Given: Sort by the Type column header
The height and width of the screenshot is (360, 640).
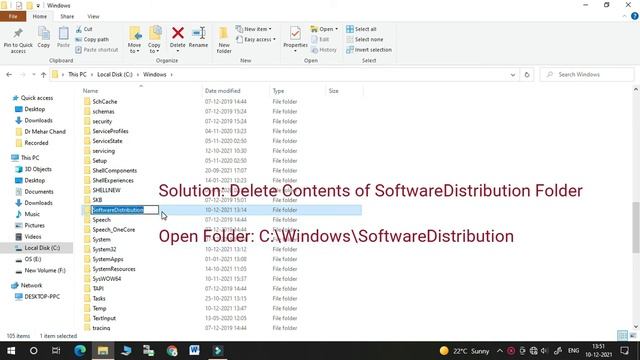Looking at the screenshot, I should 278,91.
